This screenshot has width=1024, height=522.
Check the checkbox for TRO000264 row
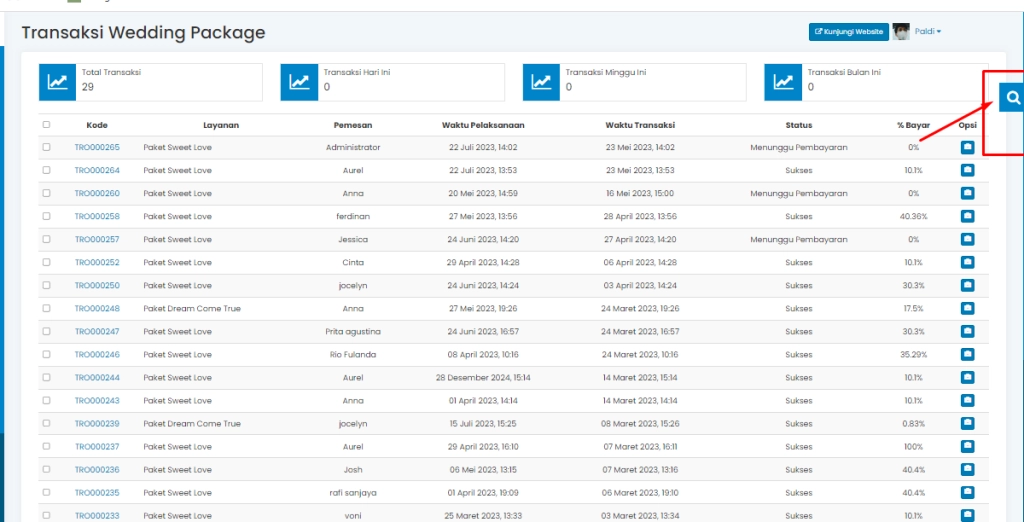46,170
